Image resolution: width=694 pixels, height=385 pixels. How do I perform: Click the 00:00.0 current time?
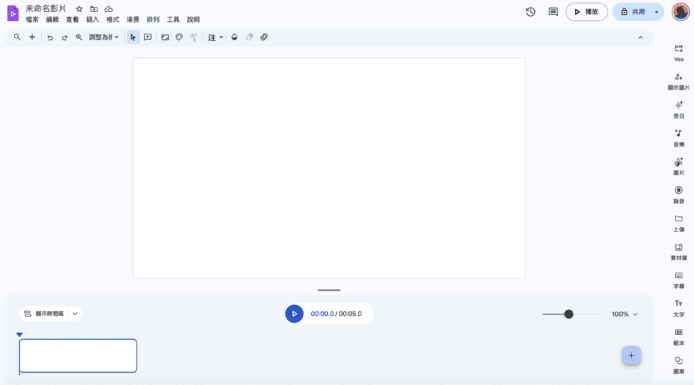pyautogui.click(x=322, y=314)
